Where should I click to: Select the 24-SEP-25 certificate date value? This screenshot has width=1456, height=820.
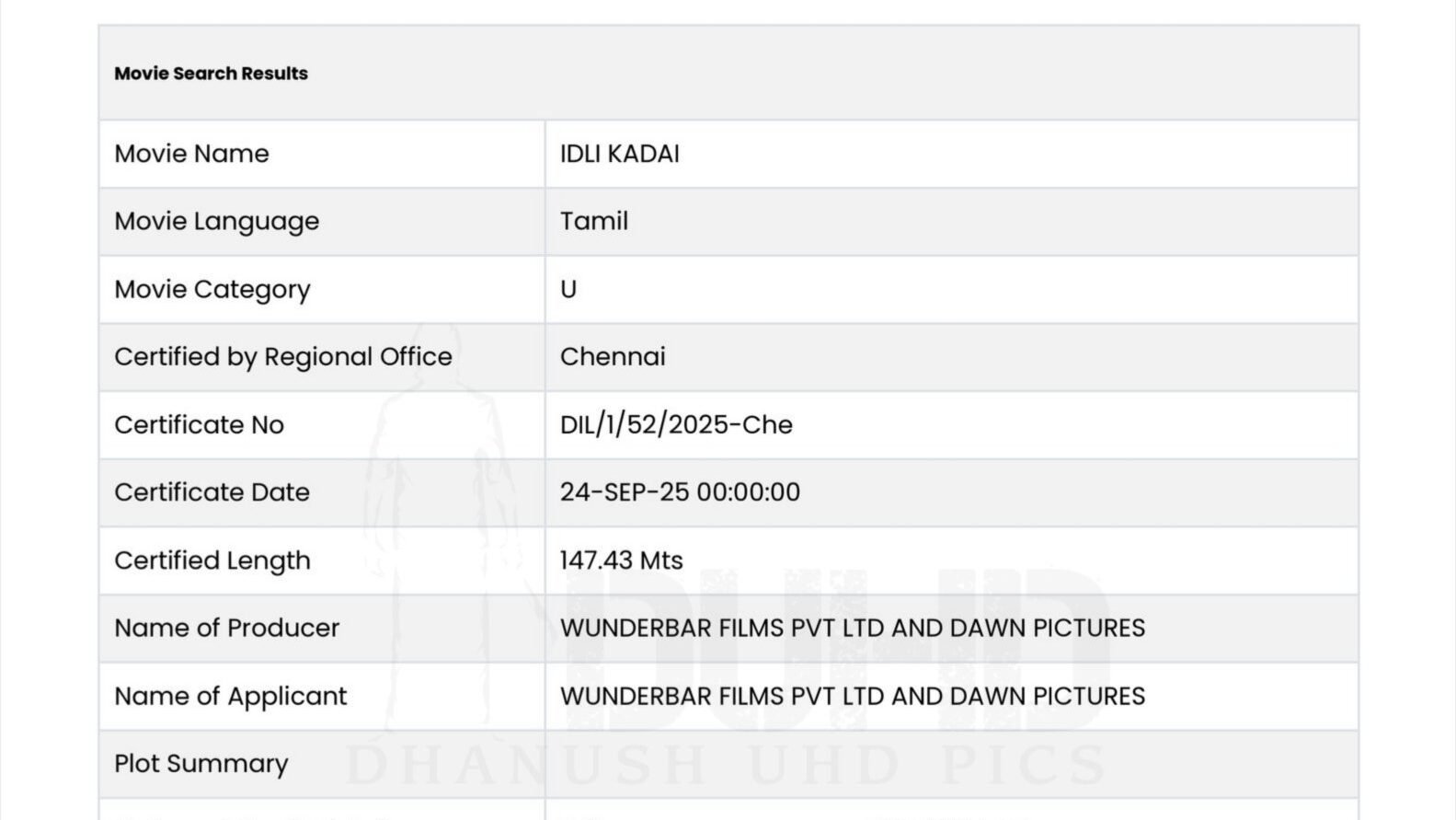click(680, 491)
